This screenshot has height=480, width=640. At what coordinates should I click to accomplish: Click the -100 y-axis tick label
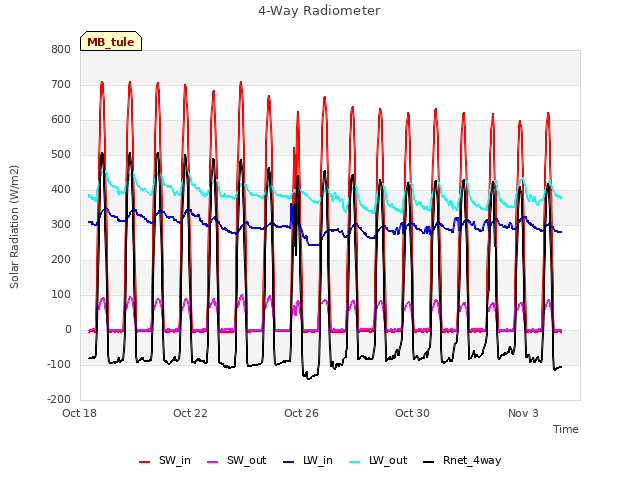click(59, 364)
